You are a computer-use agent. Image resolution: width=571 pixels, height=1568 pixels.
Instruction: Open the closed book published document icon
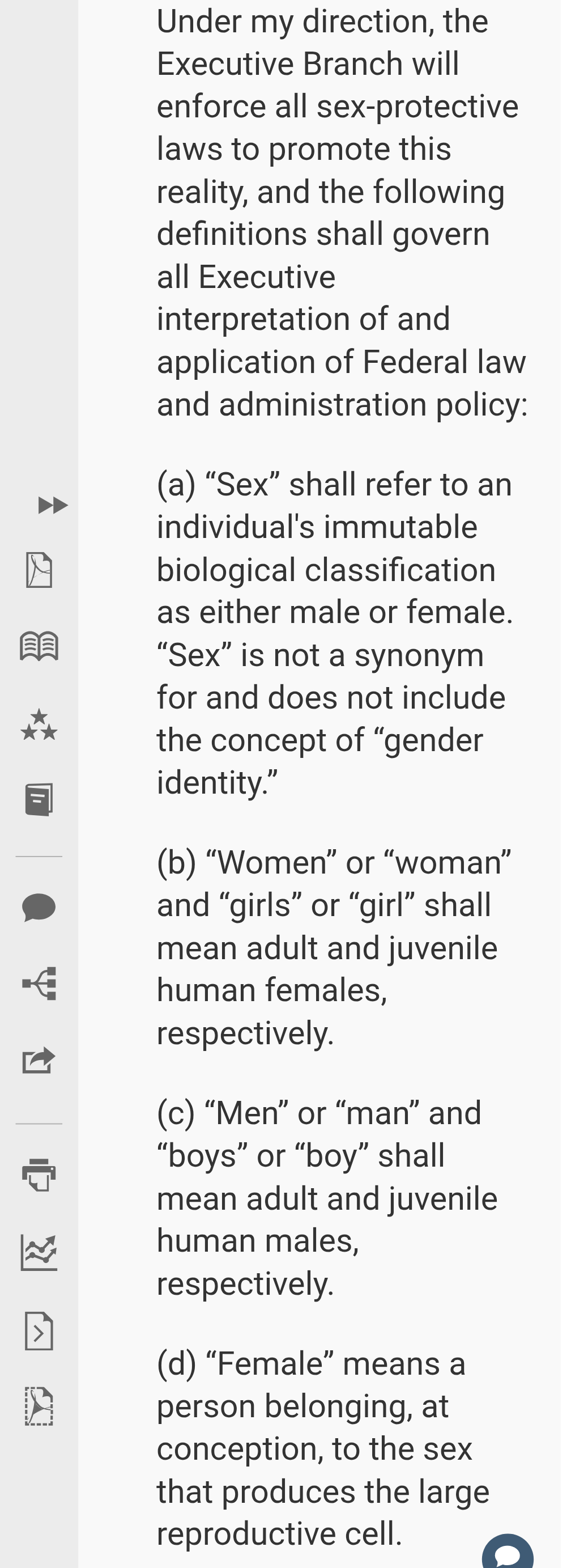tap(39, 799)
